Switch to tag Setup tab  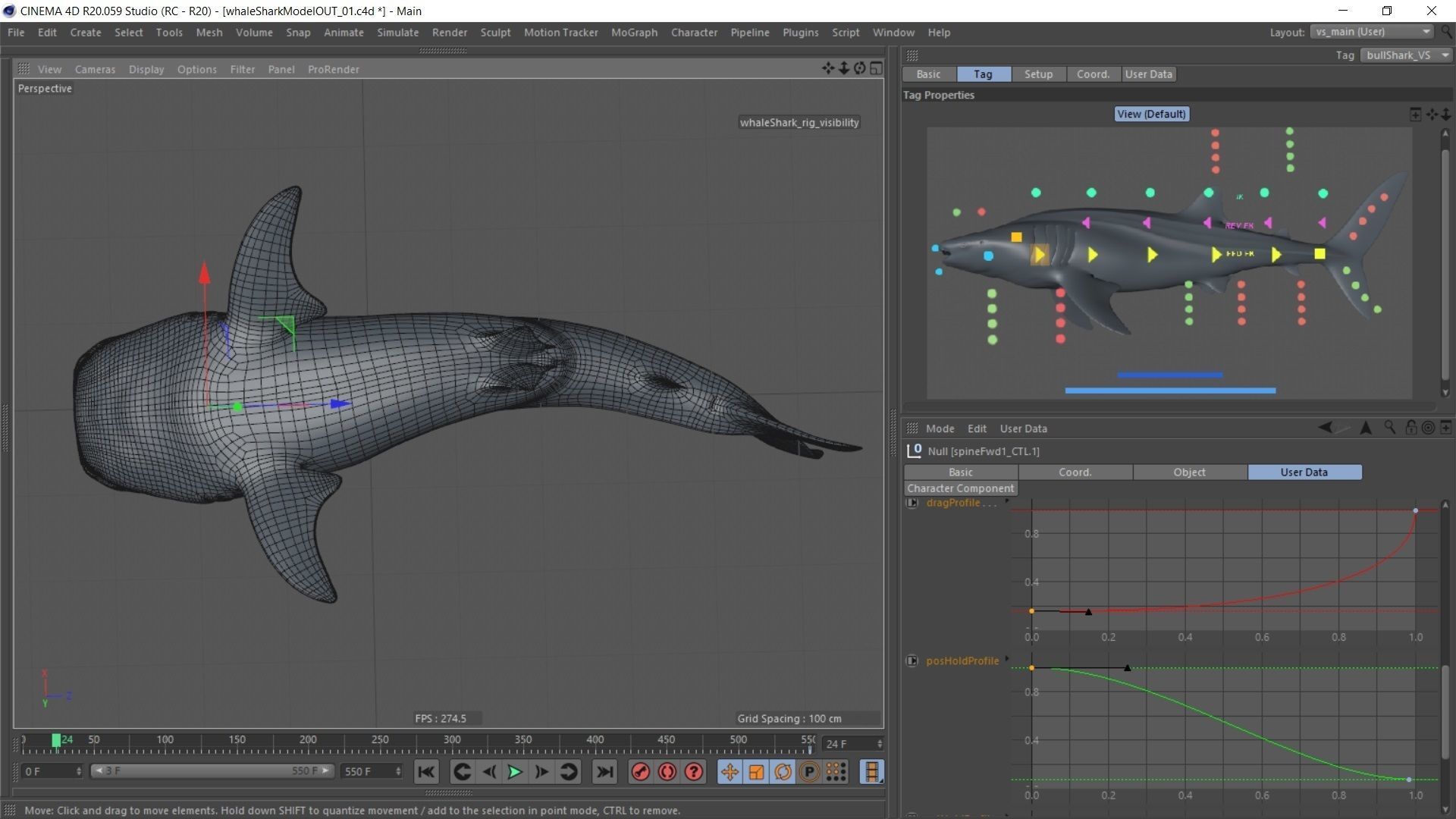pos(1038,74)
